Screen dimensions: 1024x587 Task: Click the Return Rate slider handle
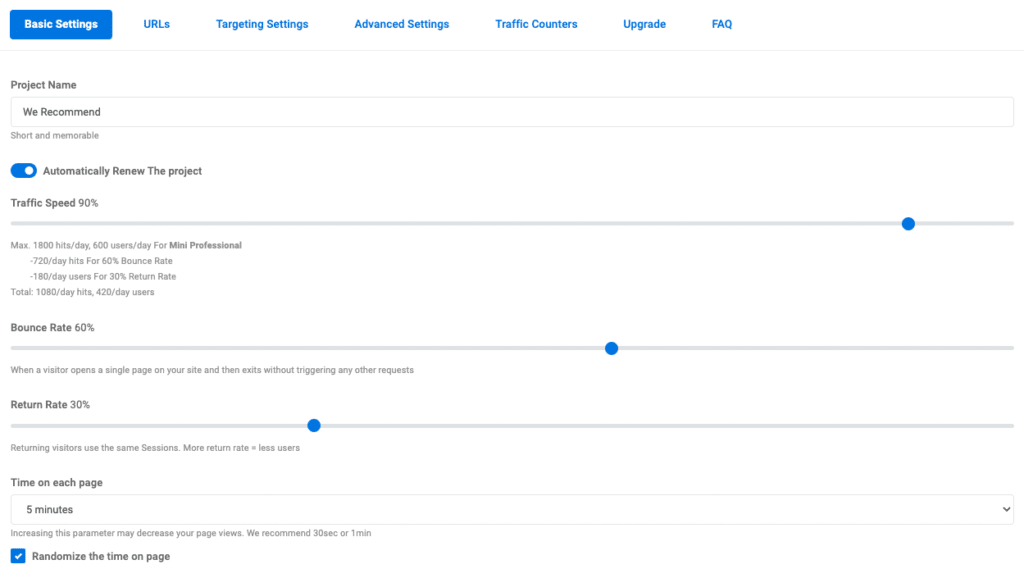pos(313,426)
